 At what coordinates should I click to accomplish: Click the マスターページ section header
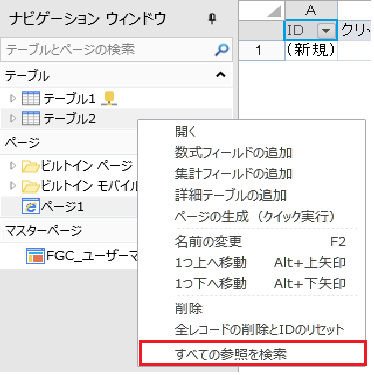(69, 230)
